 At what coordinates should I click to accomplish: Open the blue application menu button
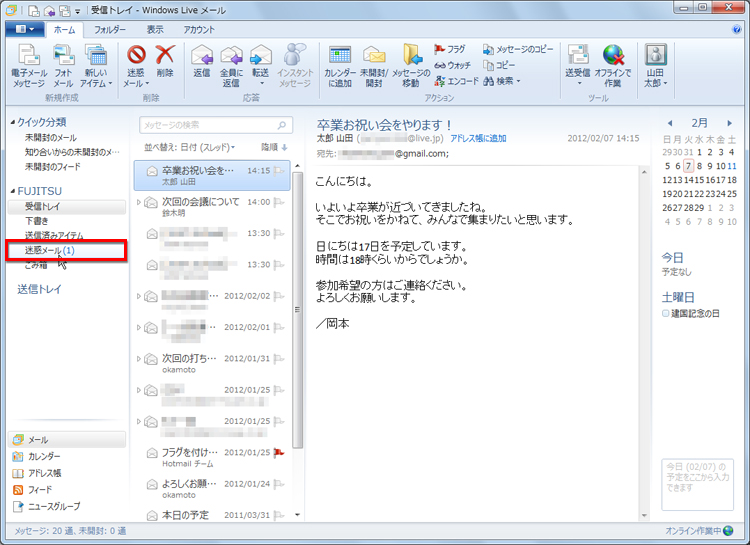pos(25,29)
